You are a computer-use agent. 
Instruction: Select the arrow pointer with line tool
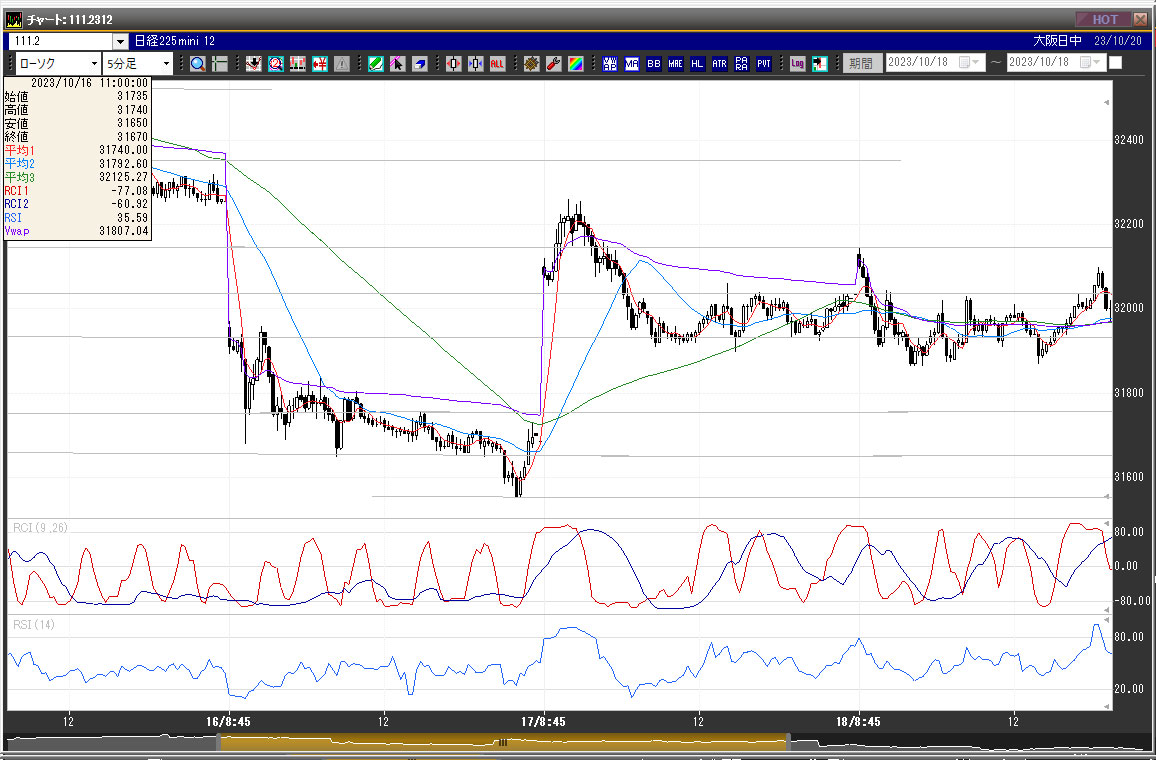(397, 64)
